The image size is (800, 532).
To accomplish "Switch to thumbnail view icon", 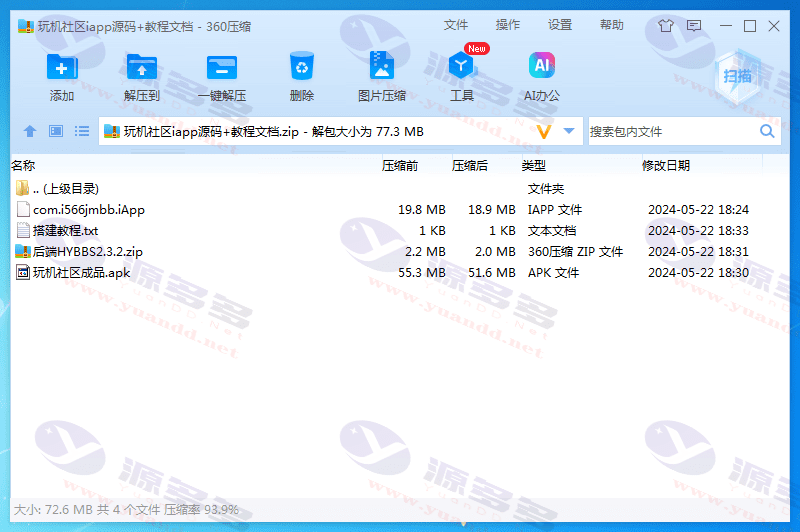I will (56, 132).
